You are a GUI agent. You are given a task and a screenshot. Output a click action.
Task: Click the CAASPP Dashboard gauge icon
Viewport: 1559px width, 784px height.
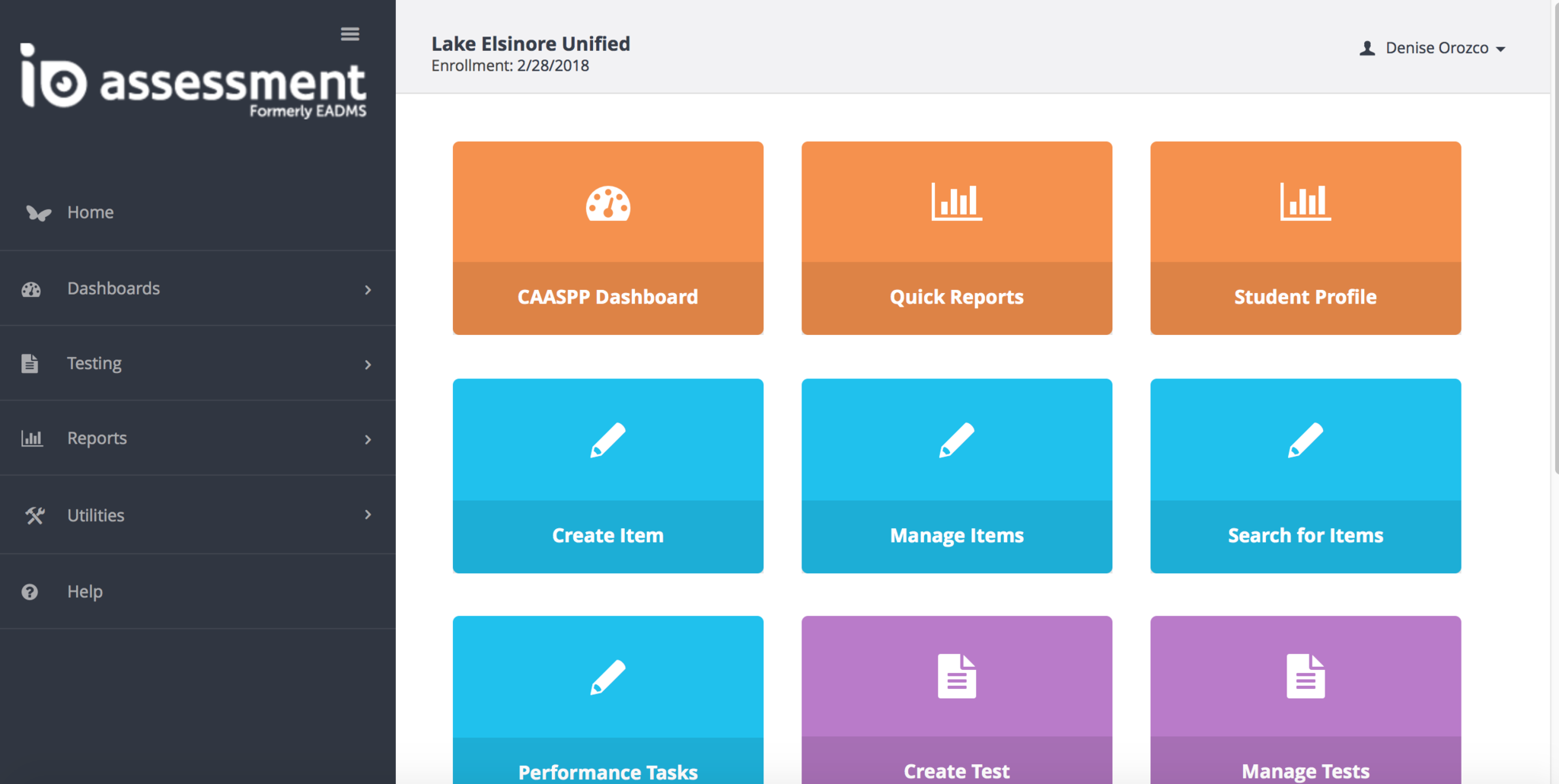607,203
